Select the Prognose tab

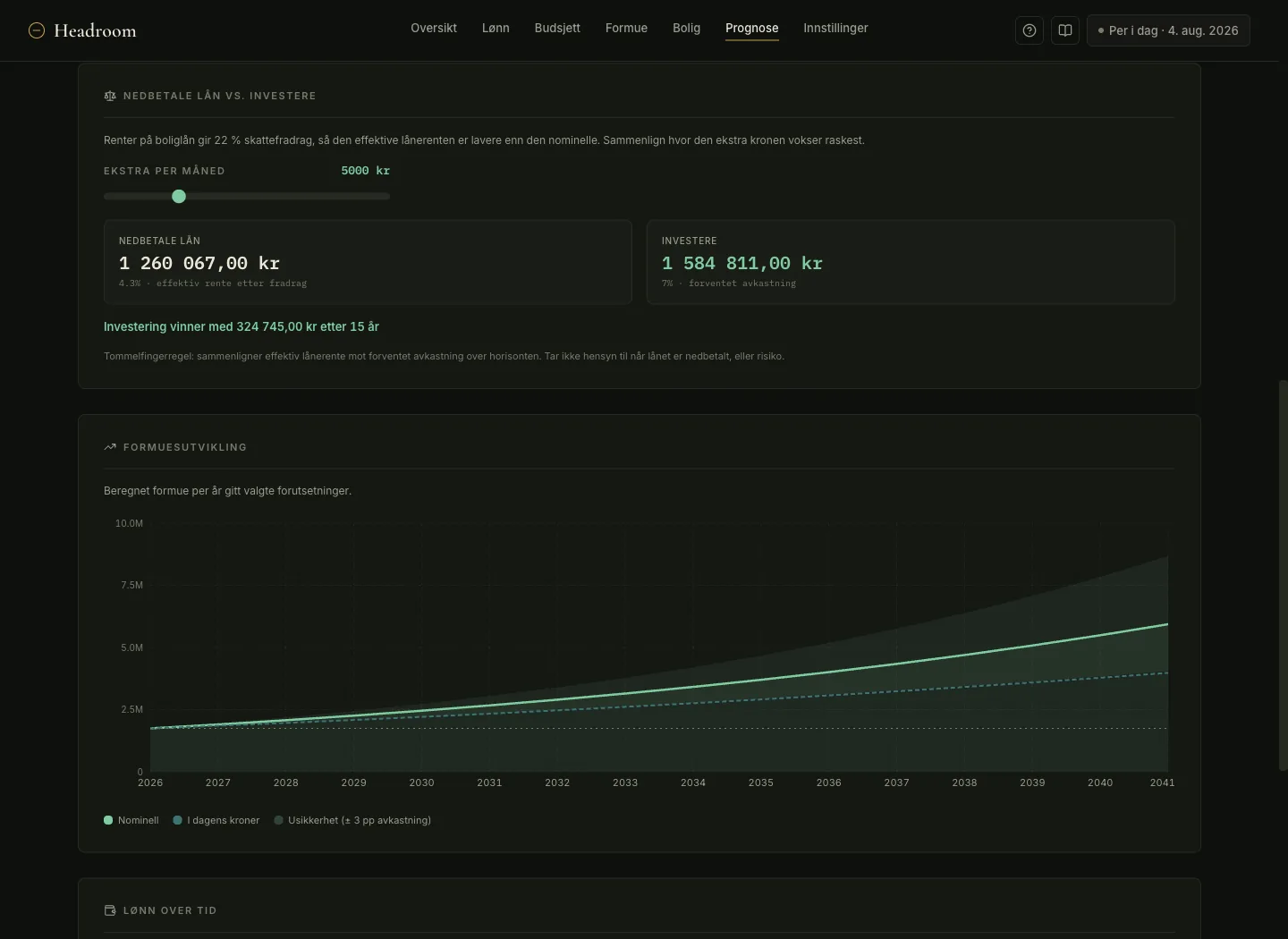(751, 28)
